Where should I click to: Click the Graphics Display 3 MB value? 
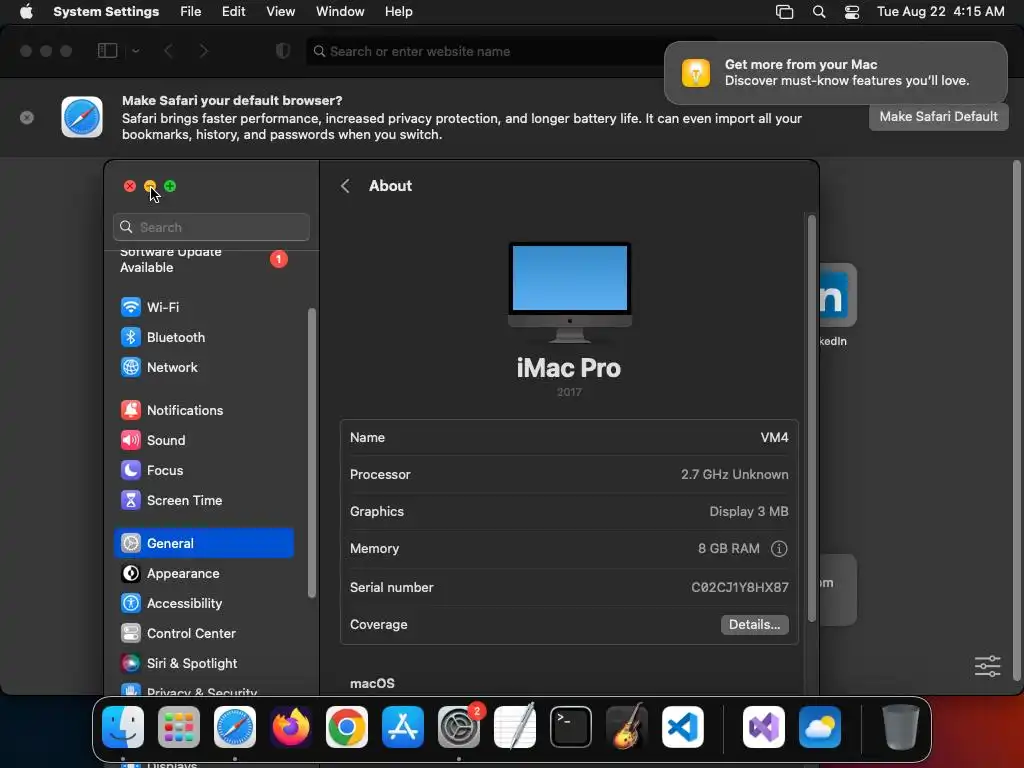pyautogui.click(x=748, y=512)
